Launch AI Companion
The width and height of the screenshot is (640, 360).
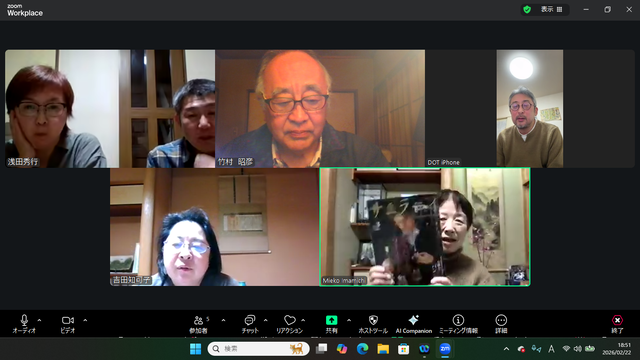[413, 324]
